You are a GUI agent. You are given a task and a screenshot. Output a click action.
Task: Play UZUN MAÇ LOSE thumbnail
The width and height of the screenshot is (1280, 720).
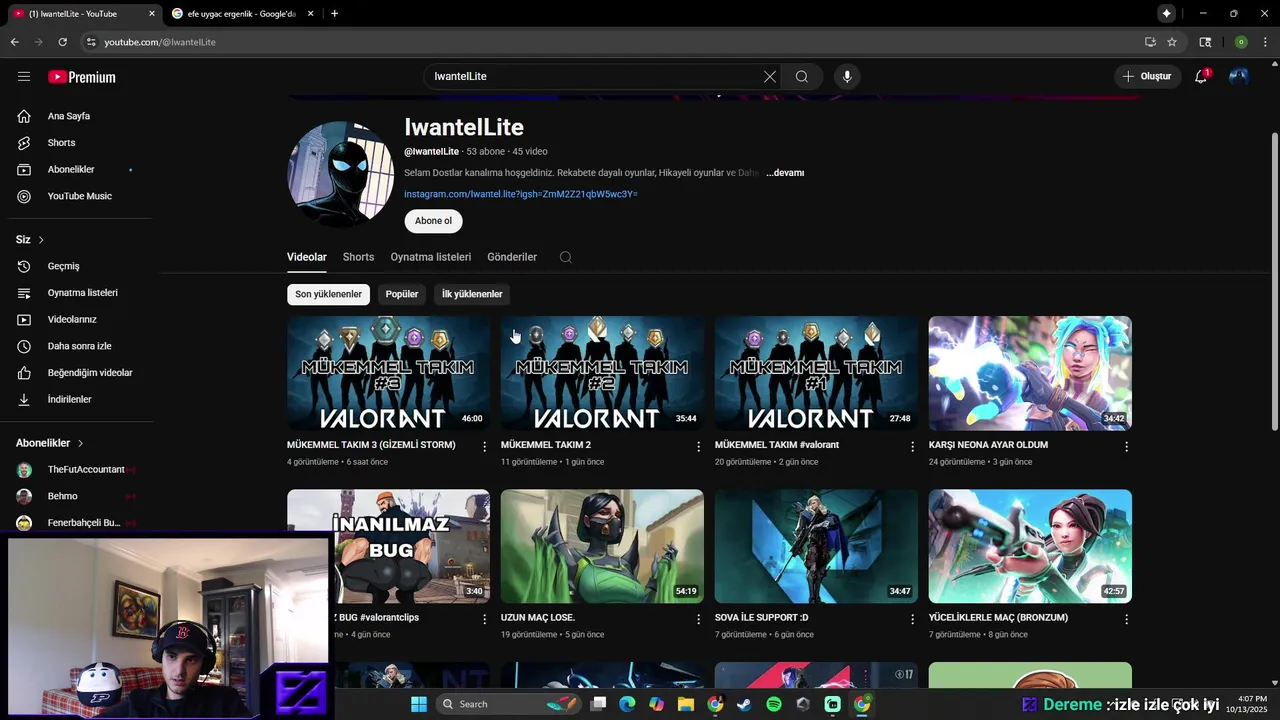pos(602,546)
